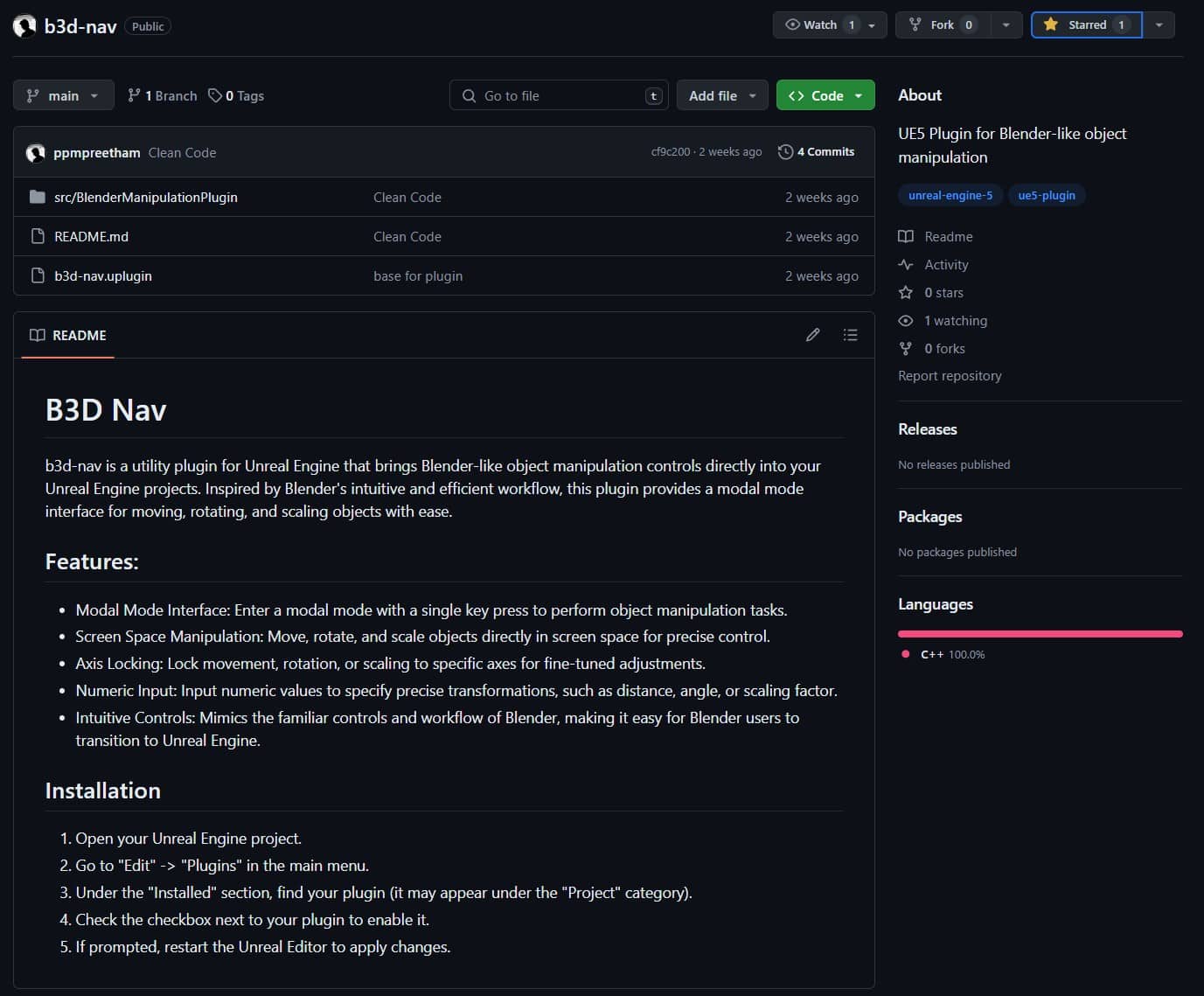Image resolution: width=1204 pixels, height=996 pixels.
Task: Click the 0 forks link
Action: (944, 348)
